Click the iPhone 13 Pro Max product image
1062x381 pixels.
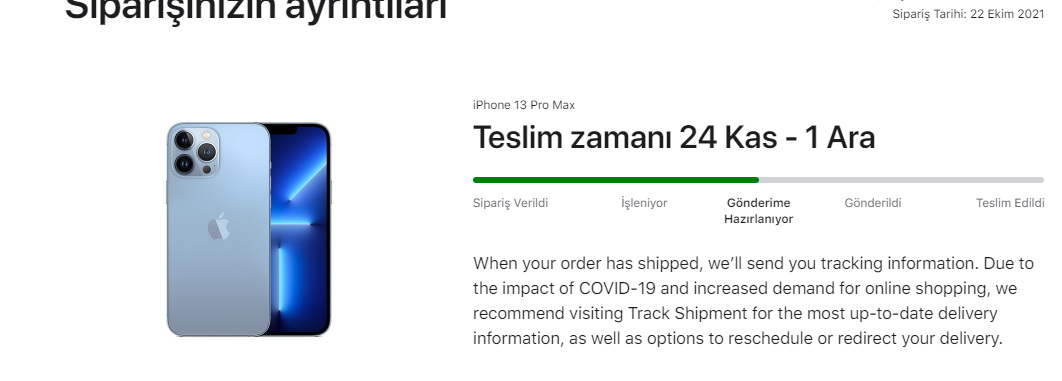249,229
